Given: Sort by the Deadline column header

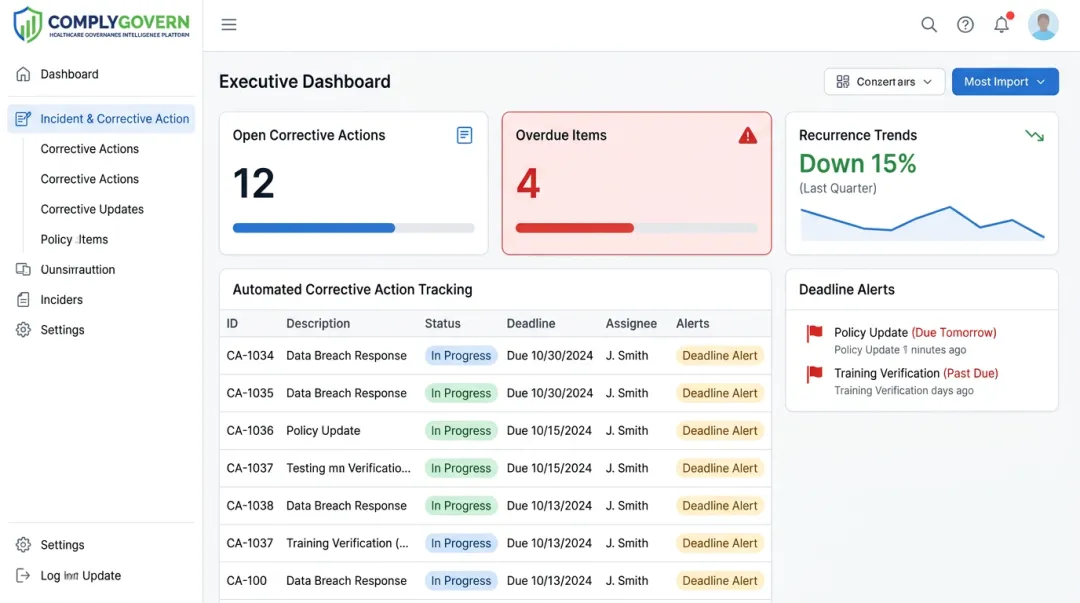Looking at the screenshot, I should [x=531, y=324].
